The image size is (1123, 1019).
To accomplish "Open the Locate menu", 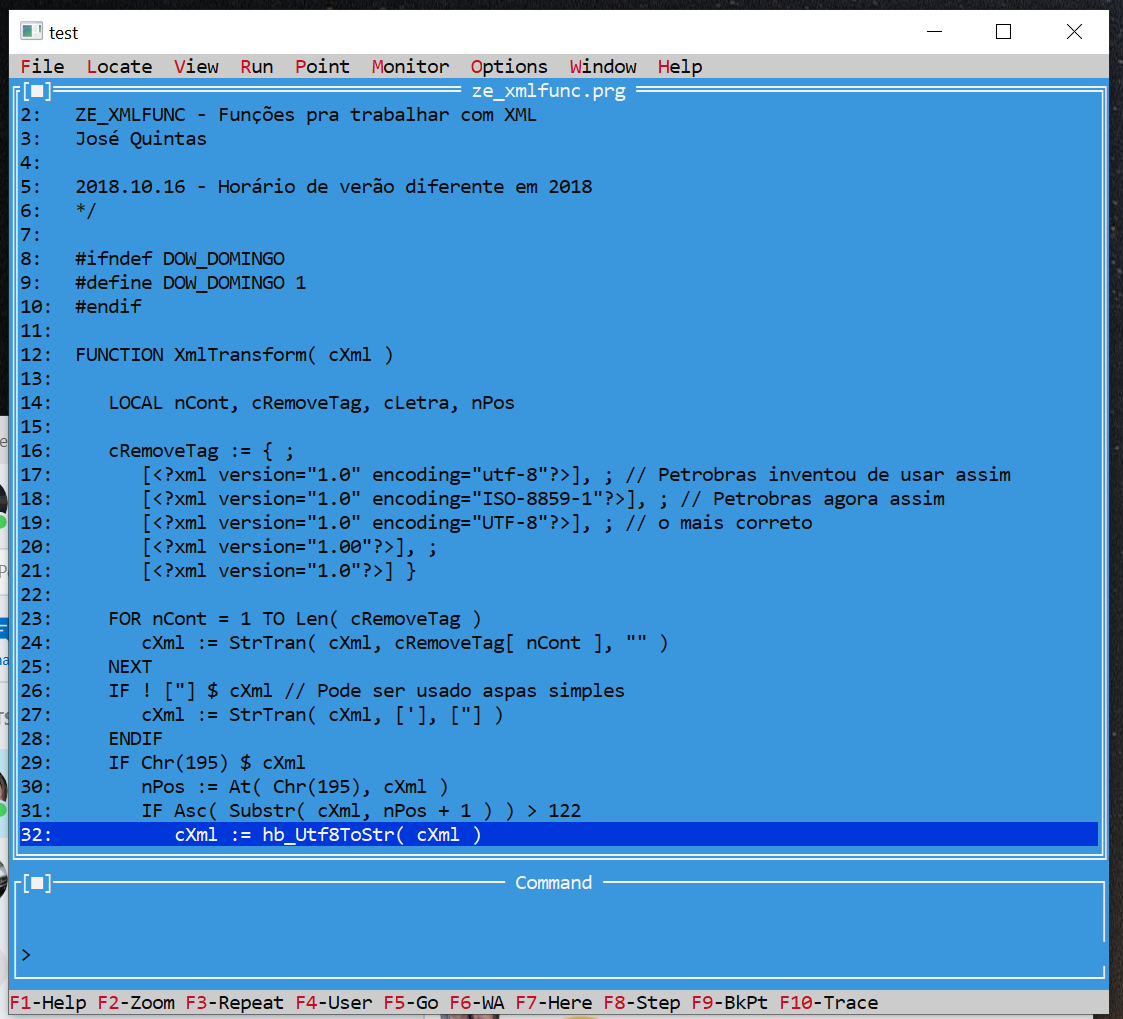I will (x=119, y=67).
